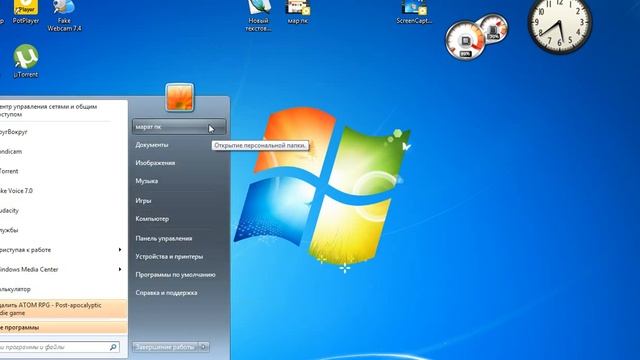Expand Приступая к работе submenu arrow
The height and width of the screenshot is (360, 640).
coord(120,250)
